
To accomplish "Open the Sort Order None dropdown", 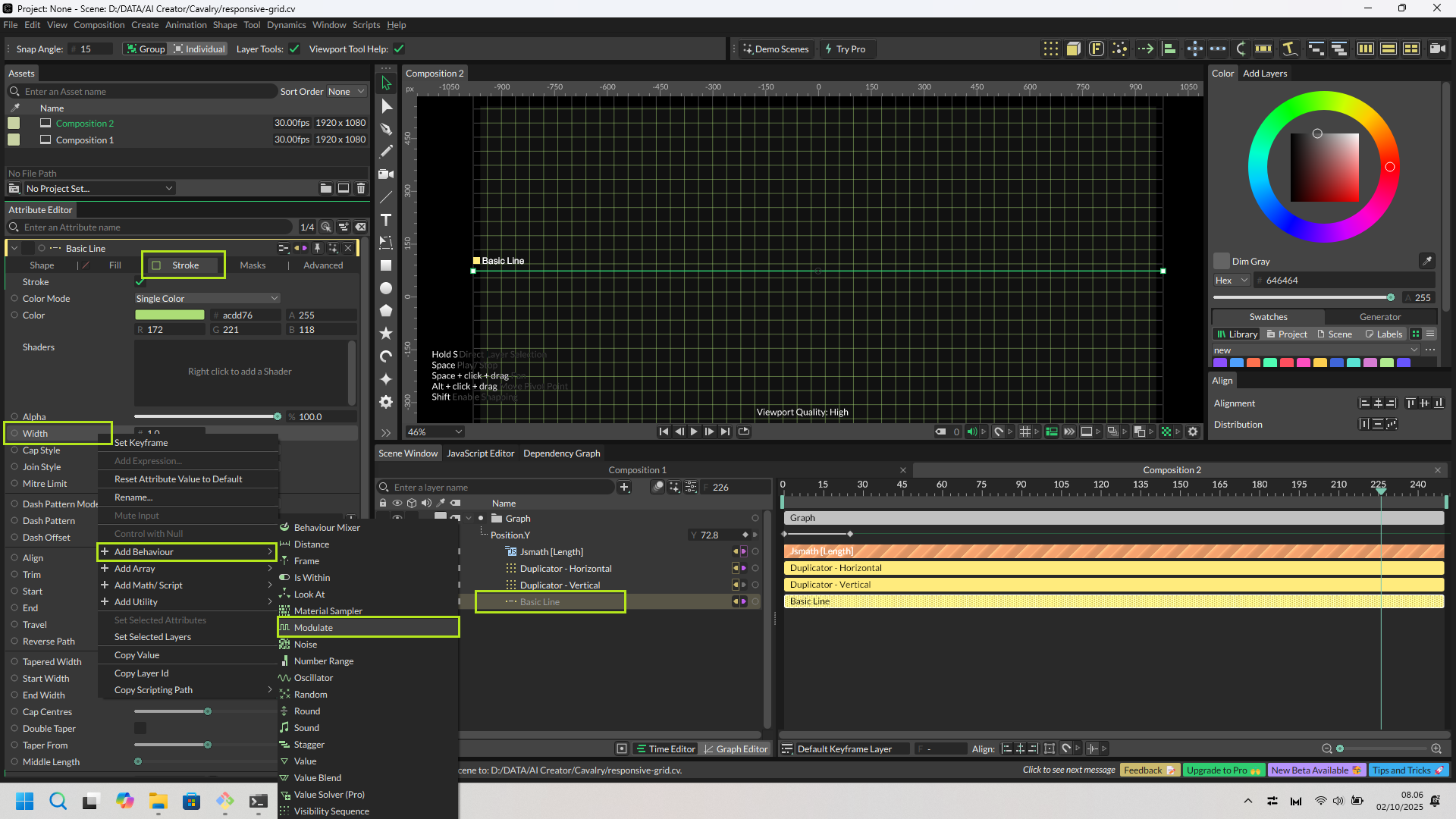I will 347,92.
